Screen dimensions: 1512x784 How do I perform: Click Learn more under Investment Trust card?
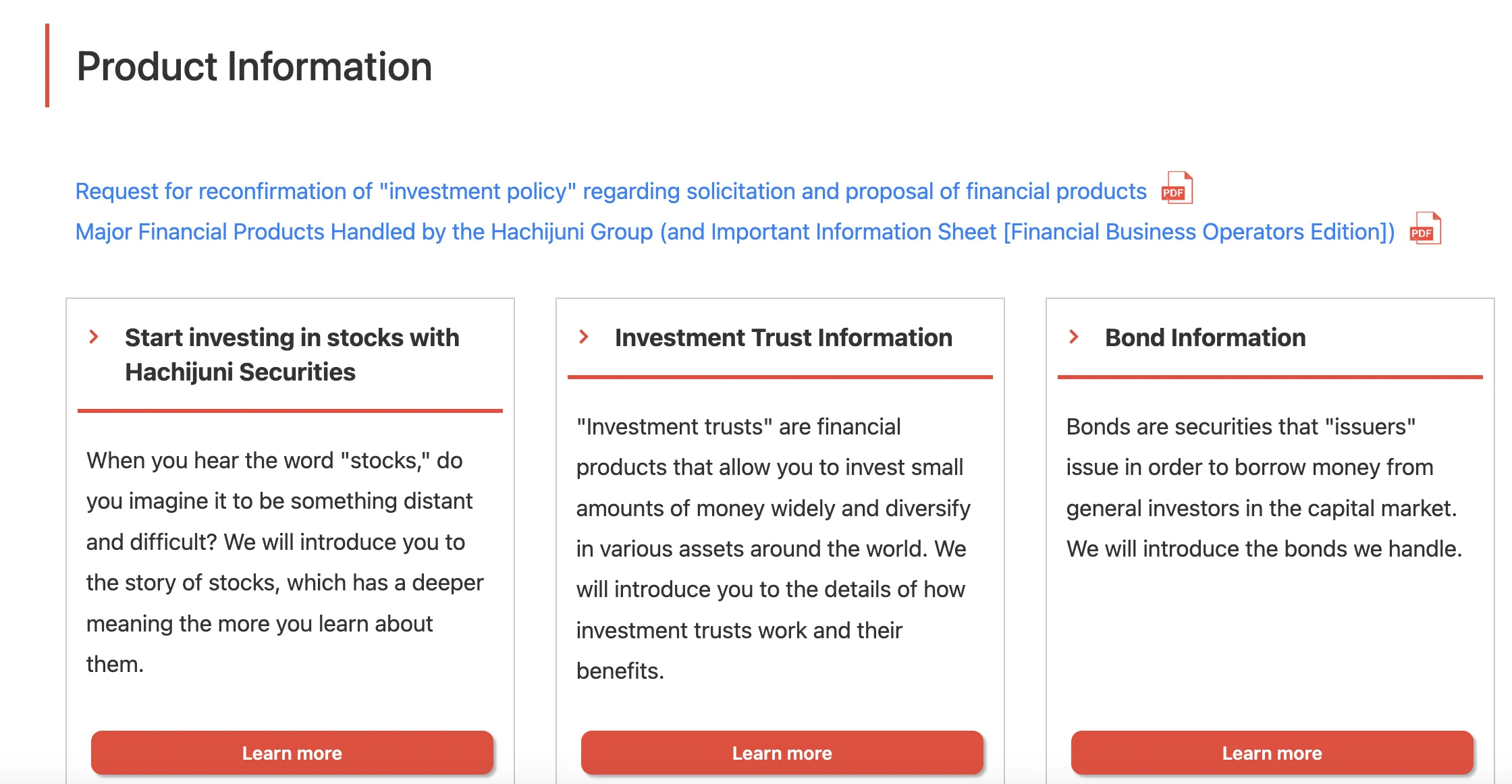(x=782, y=752)
